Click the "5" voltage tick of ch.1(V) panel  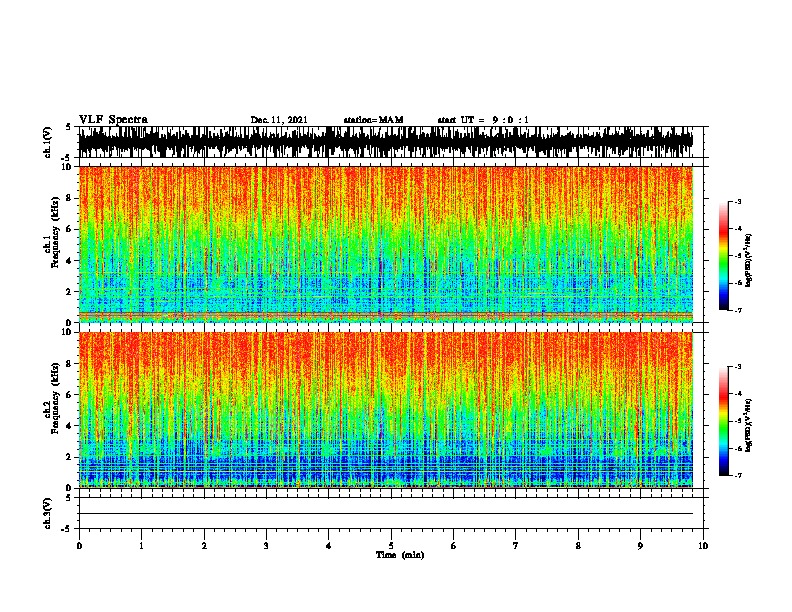70,127
